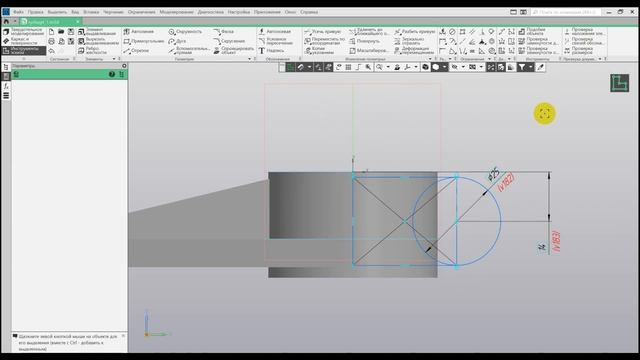Expand the Изменение геометрии panel arrow
Image resolution: width=640 pixels, height=360 pixels.
coord(430,59)
